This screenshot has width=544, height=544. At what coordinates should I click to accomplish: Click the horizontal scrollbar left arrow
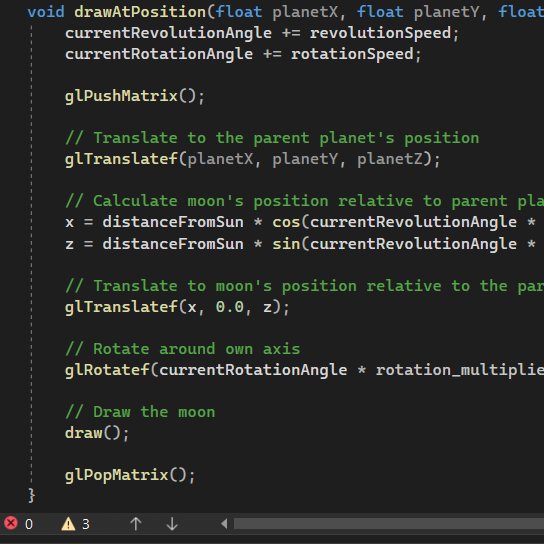(x=224, y=524)
